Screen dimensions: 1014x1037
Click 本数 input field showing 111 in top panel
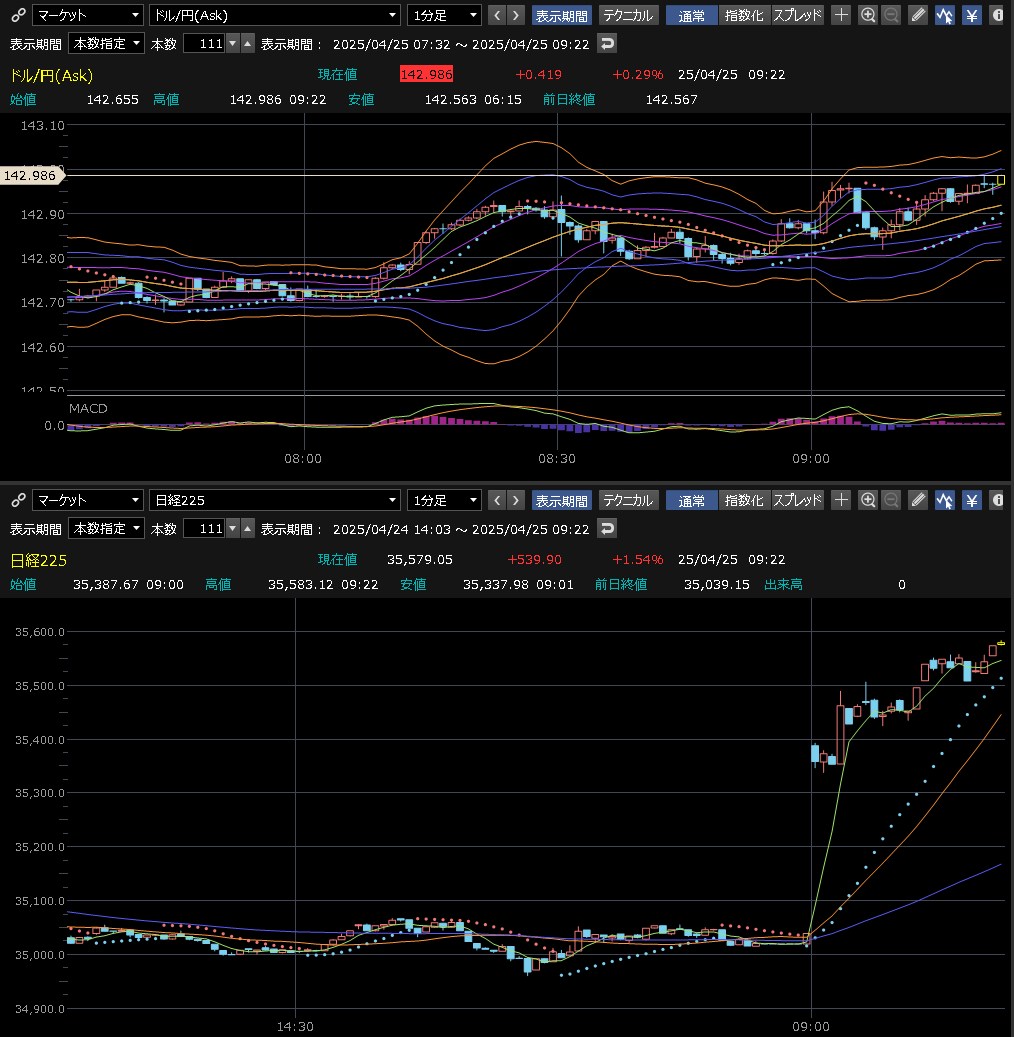pos(204,44)
